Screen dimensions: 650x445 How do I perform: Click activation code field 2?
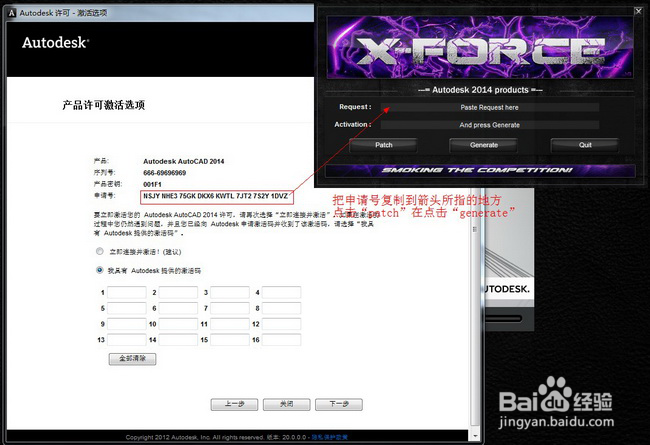click(178, 292)
